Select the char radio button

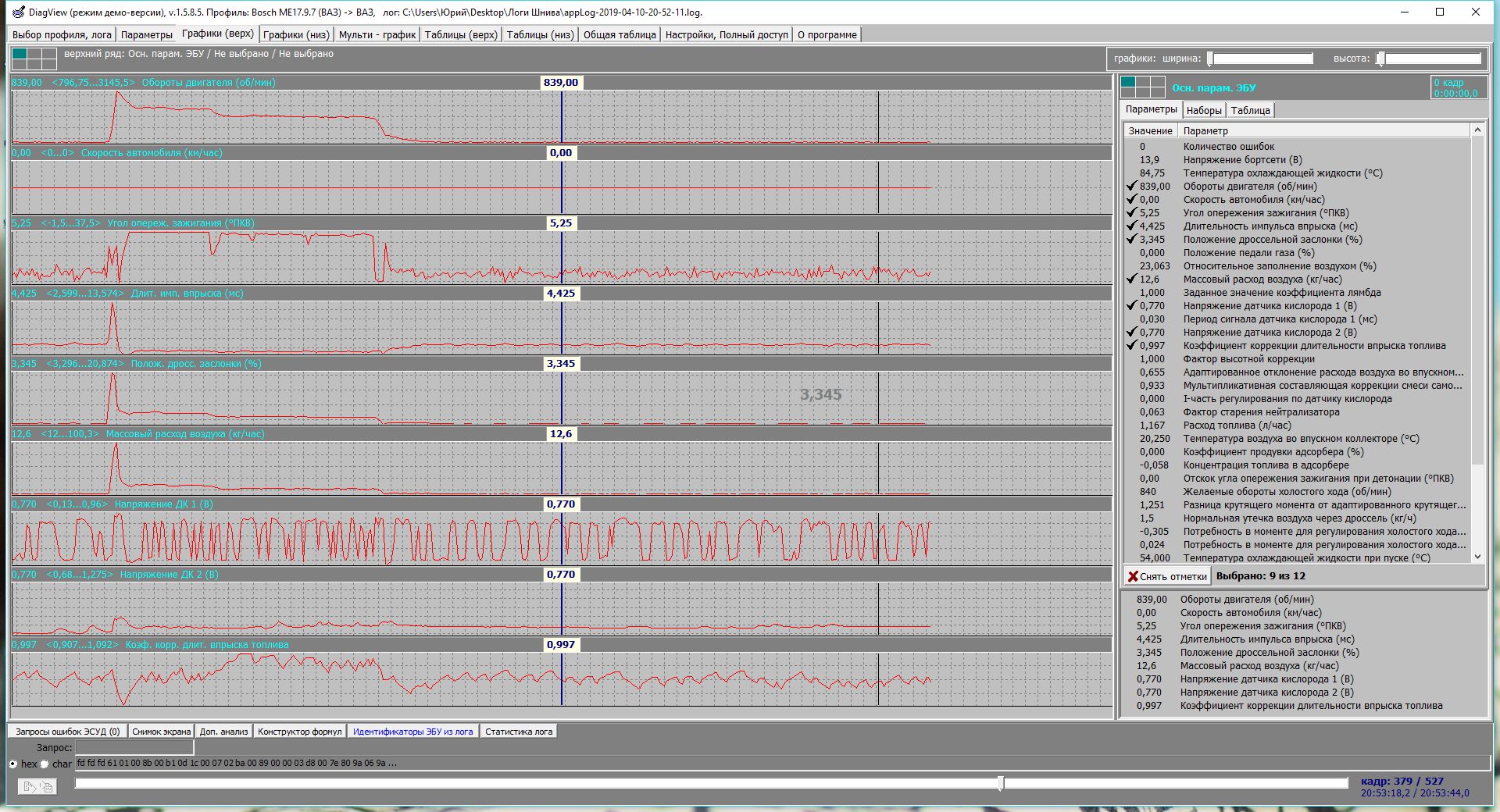pyautogui.click(x=45, y=764)
